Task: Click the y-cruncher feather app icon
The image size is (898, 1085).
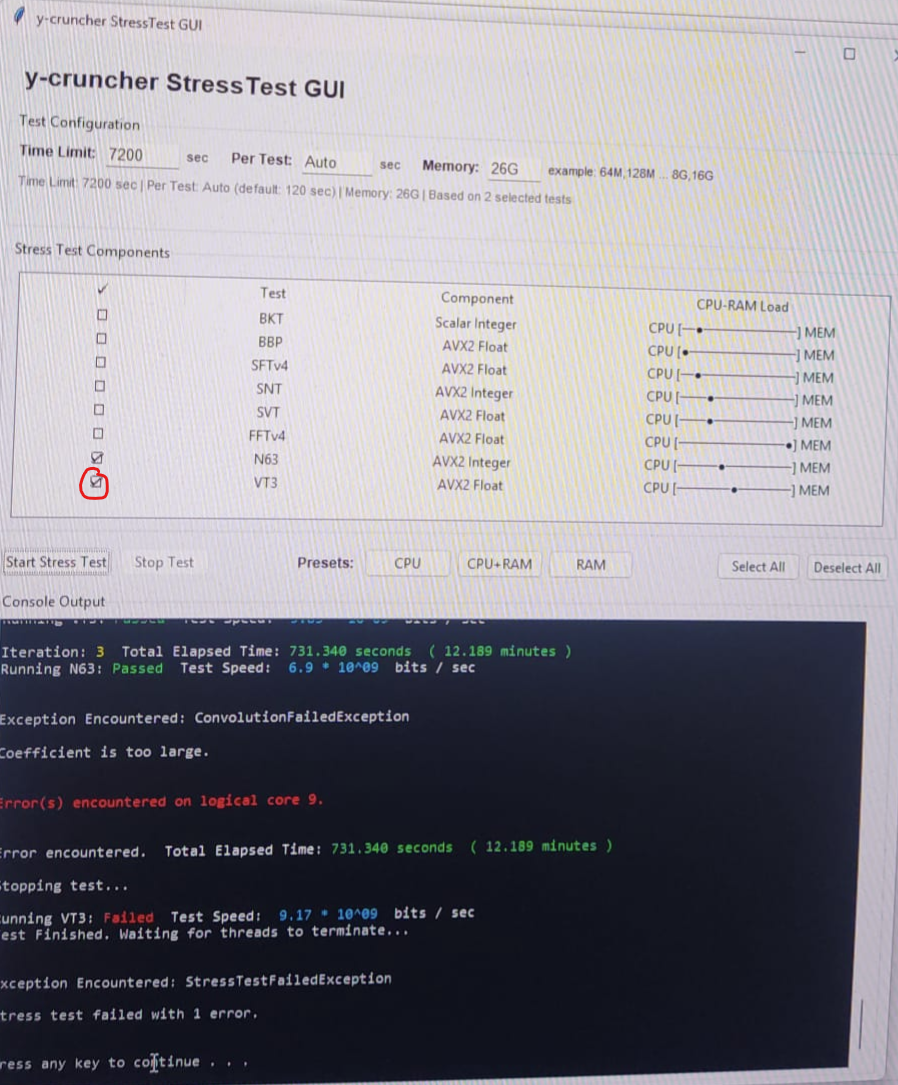Action: point(19,15)
